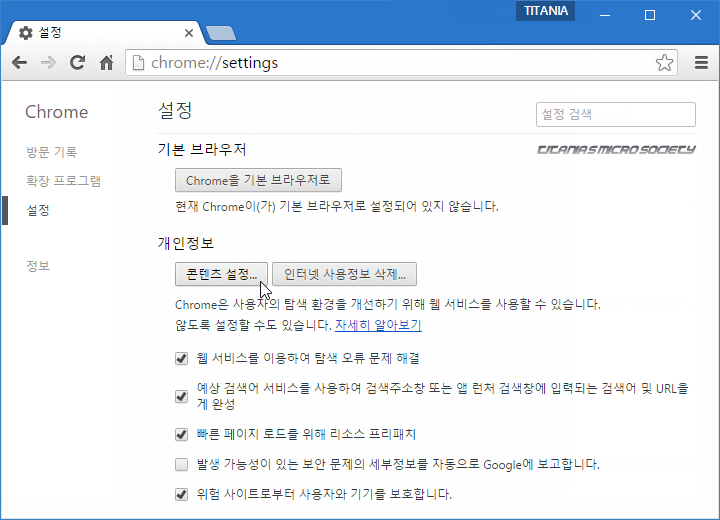
Task: Click the 인터넷 사용정보 삭제... button
Action: pyautogui.click(x=344, y=274)
